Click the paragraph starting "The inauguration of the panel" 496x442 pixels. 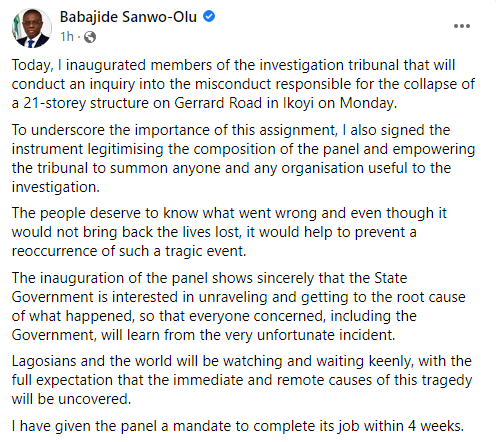click(x=239, y=306)
